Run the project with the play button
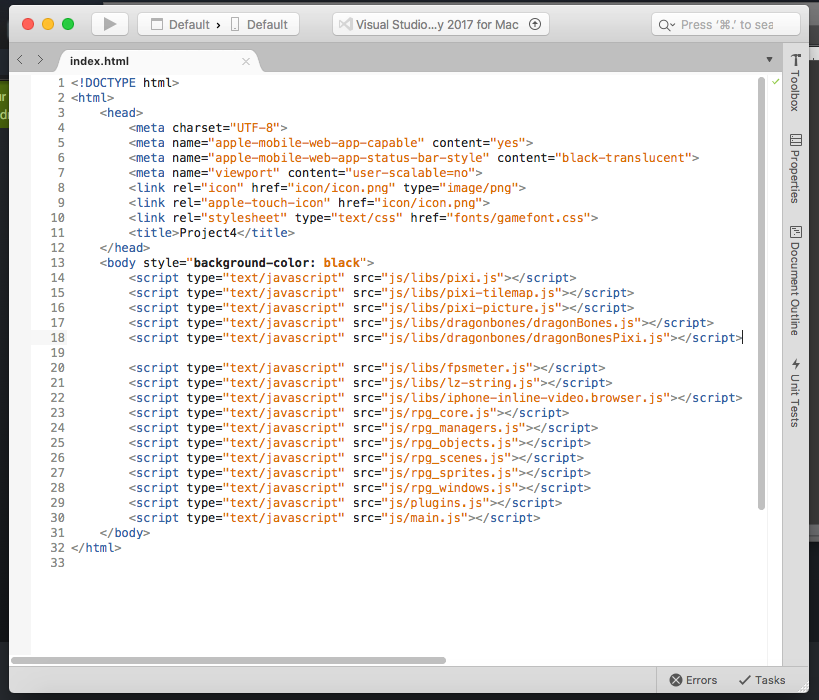The height and width of the screenshot is (700, 819). (110, 25)
